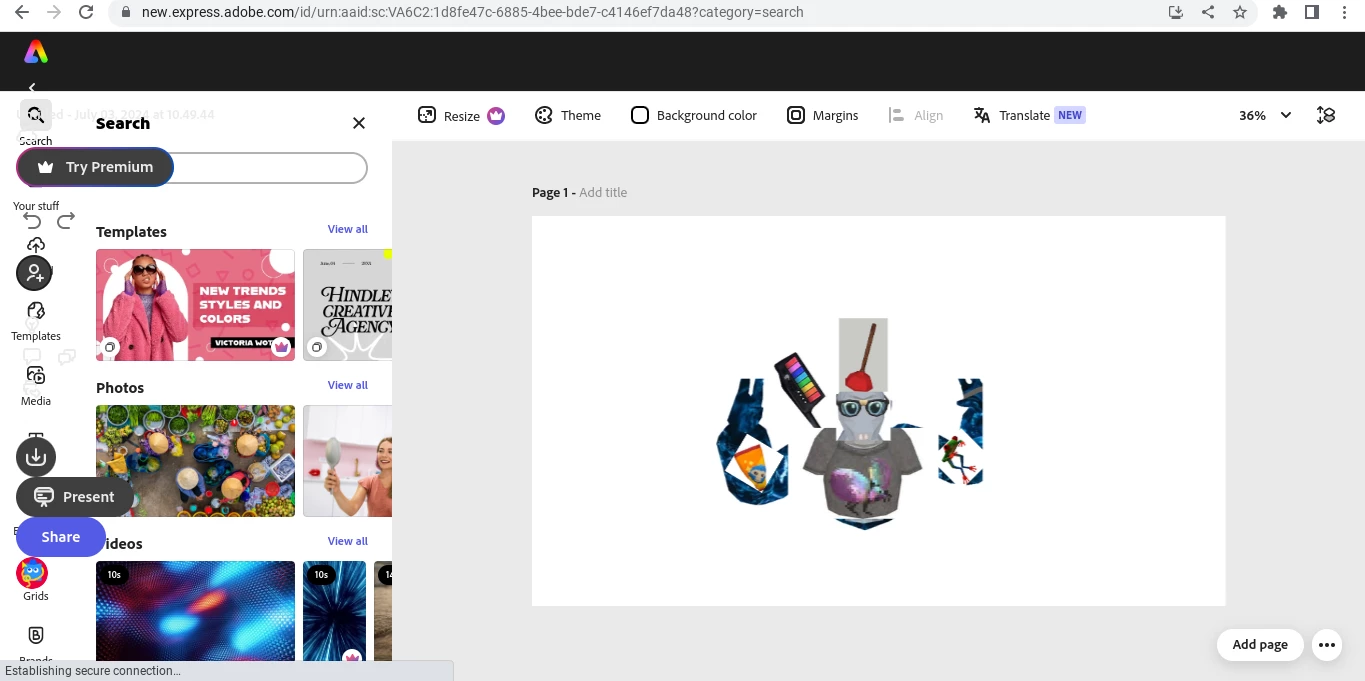Click the premium crown badge on pink template
The height and width of the screenshot is (681, 1365).
pos(281,347)
